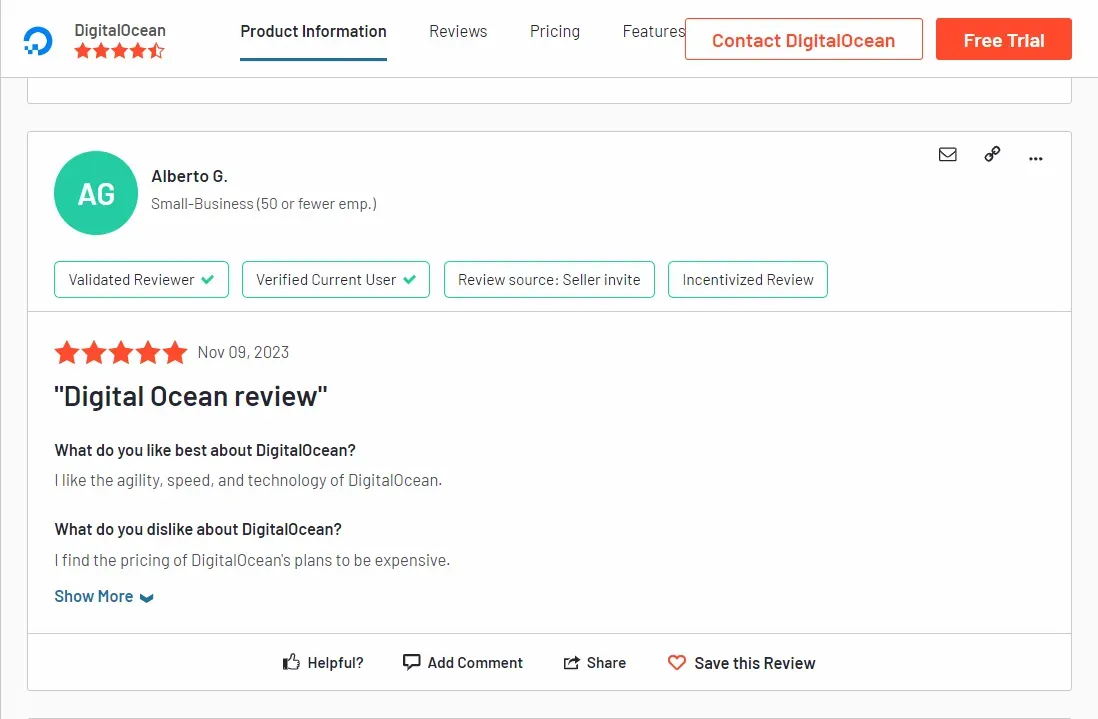
Task: Select the Add Comment speech bubble icon
Action: click(x=412, y=661)
